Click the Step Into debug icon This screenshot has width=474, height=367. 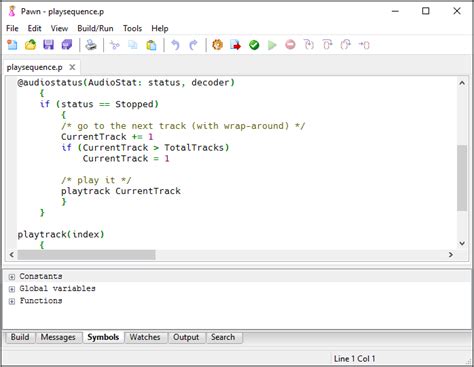tap(309, 45)
